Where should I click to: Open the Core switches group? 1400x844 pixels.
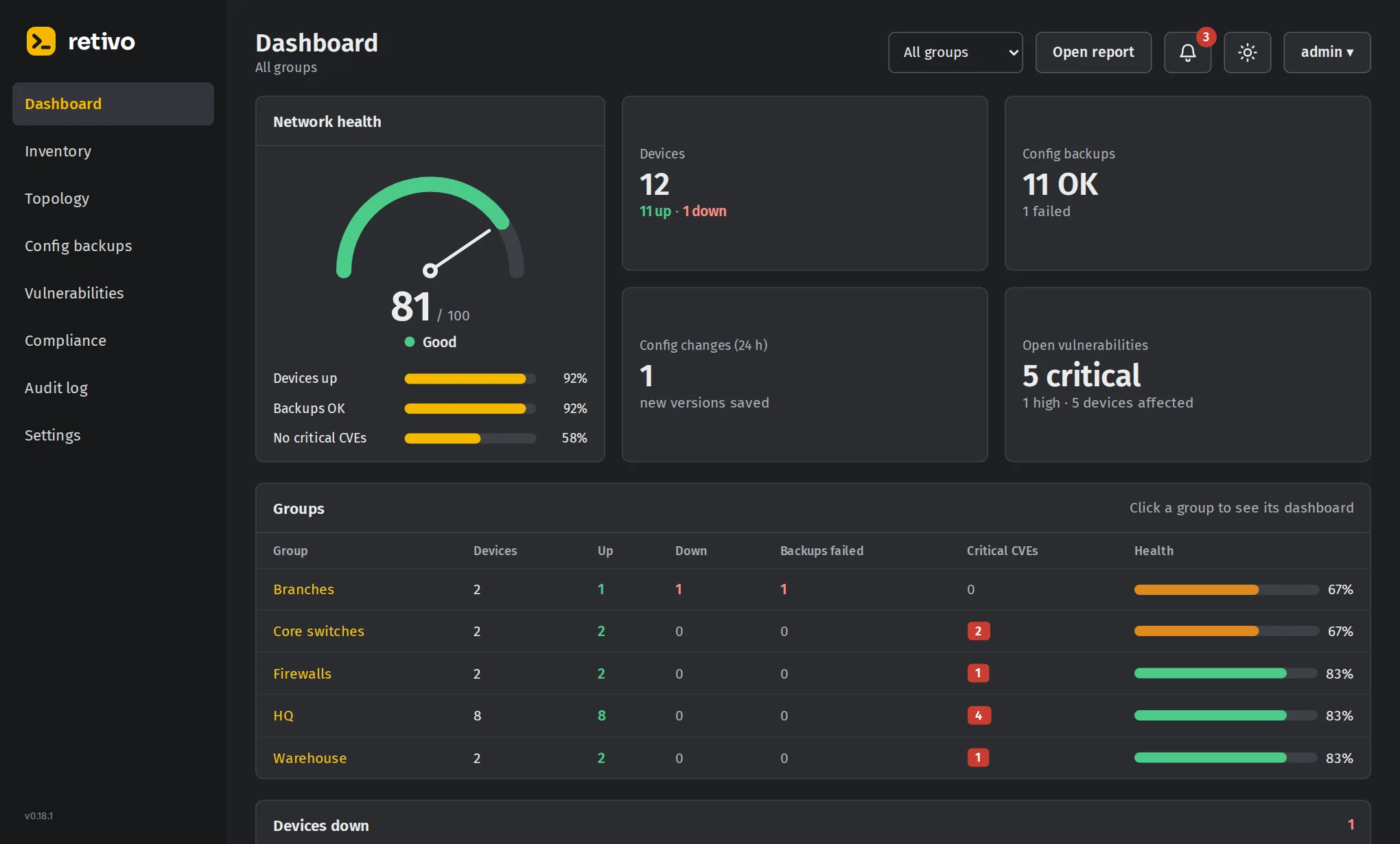pos(318,631)
